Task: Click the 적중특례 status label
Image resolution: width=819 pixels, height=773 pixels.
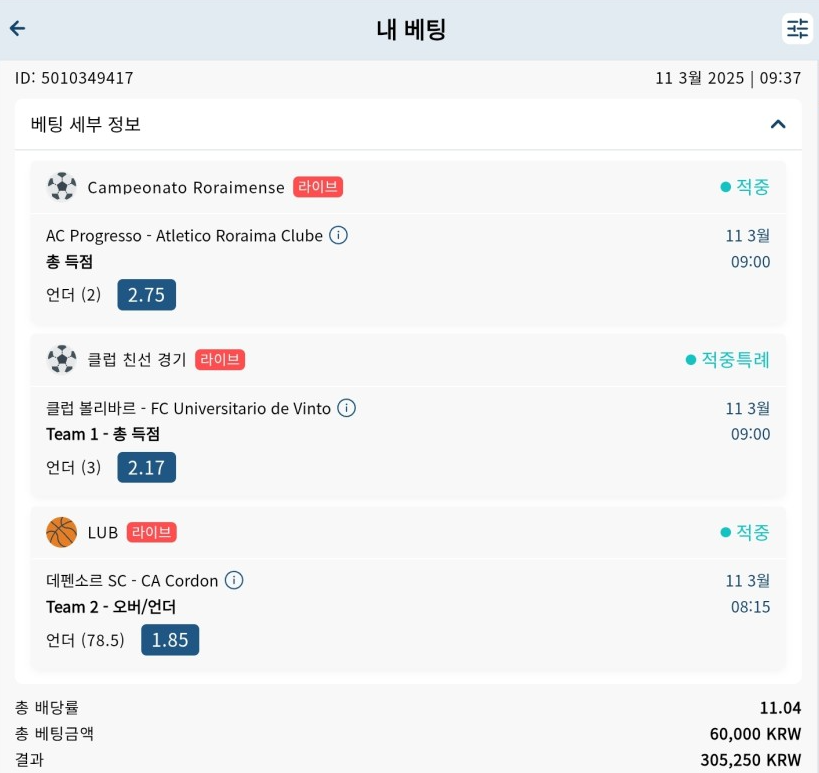Action: pyautogui.click(x=735, y=360)
